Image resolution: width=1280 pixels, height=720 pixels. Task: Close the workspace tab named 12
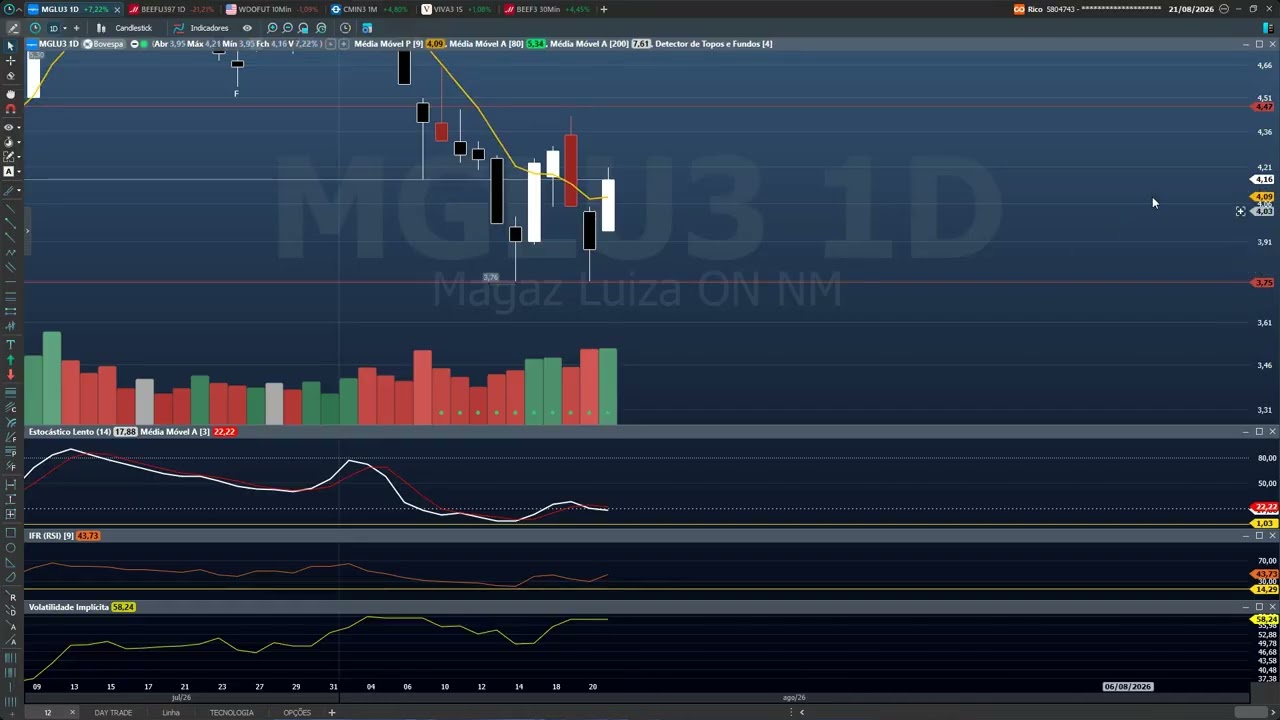pos(72,713)
